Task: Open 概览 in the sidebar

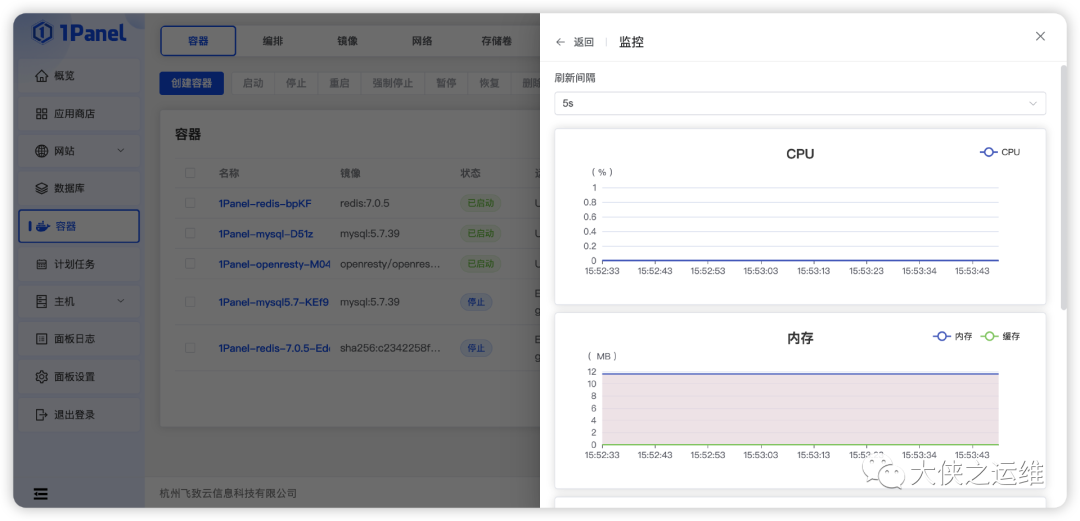Action: click(x=79, y=76)
